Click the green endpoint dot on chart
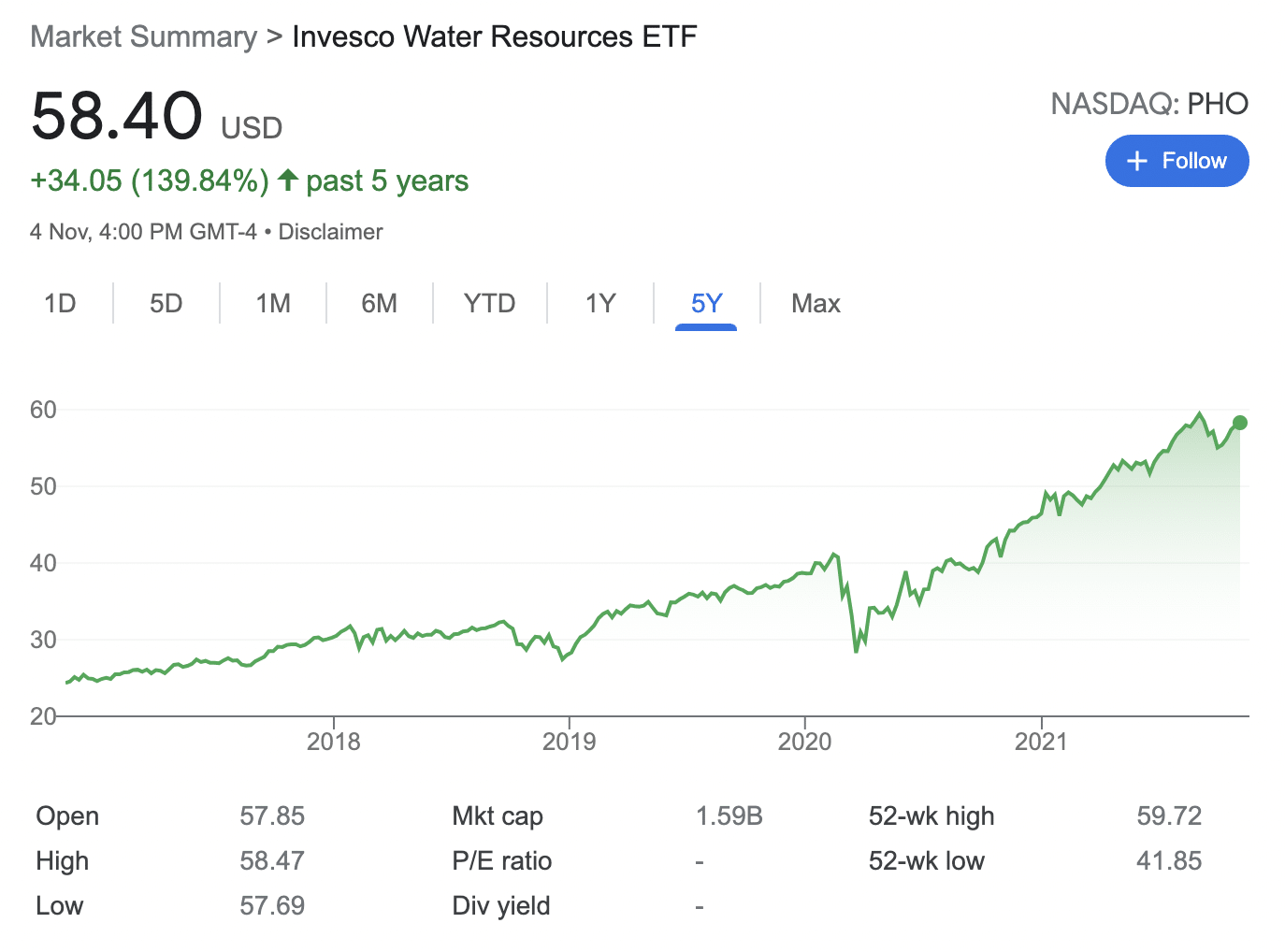Viewport: 1285px width, 952px height. 1240,423
